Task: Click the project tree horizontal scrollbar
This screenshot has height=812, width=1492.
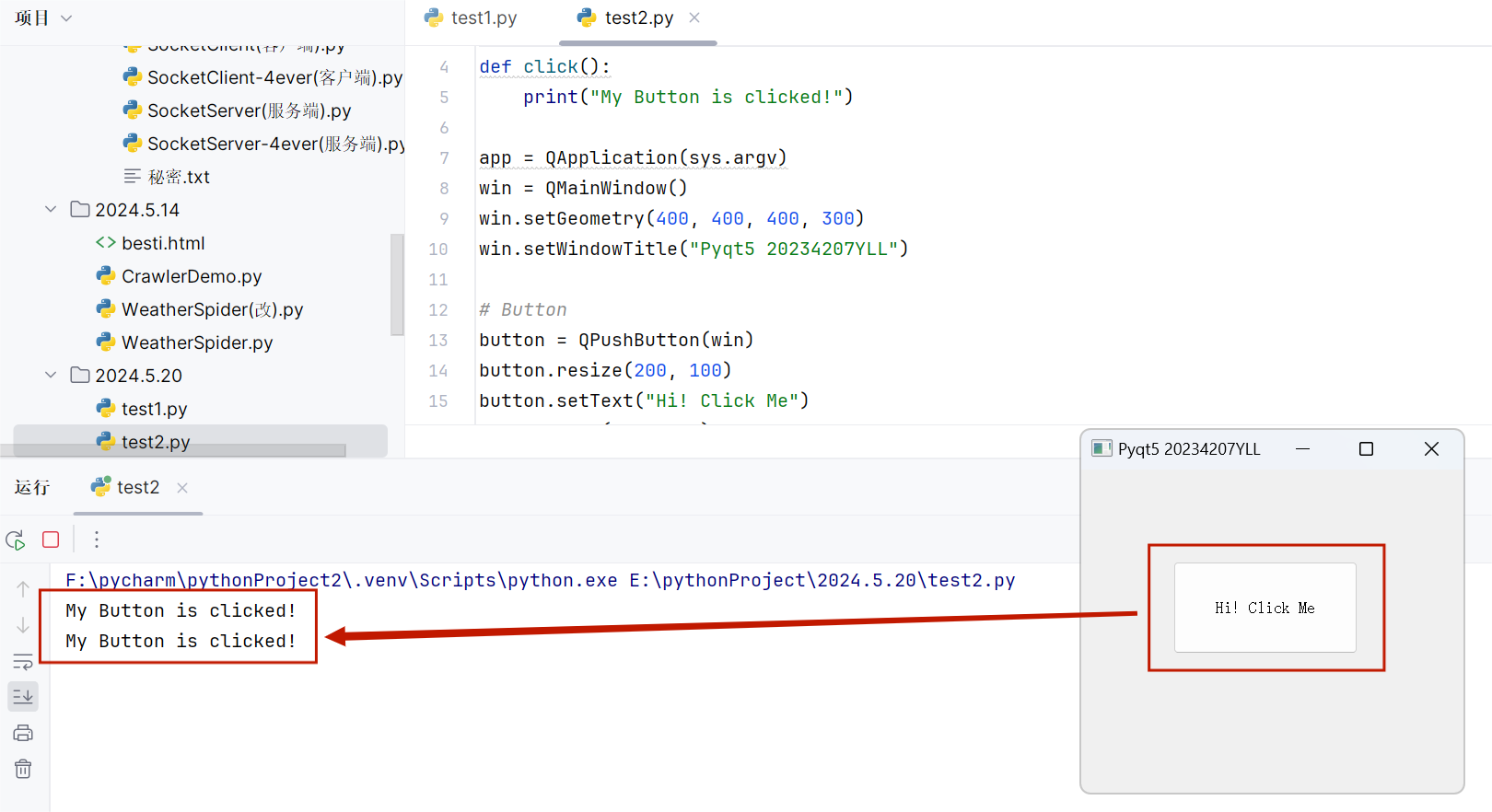Action: [173, 450]
